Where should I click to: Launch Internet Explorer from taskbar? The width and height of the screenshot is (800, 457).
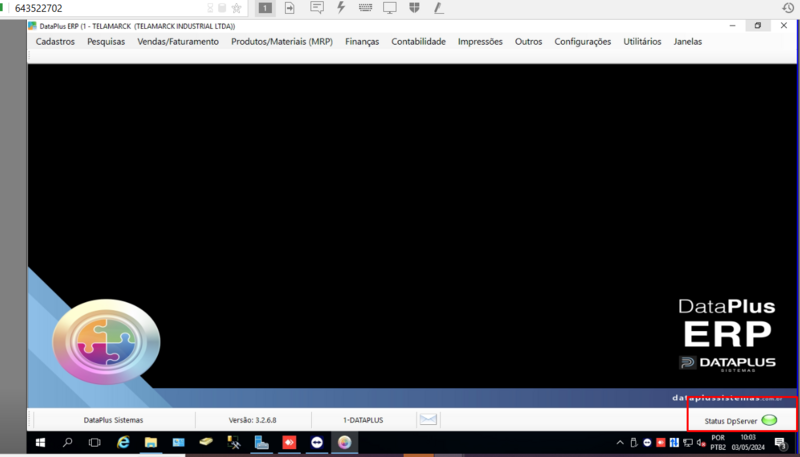click(x=123, y=442)
